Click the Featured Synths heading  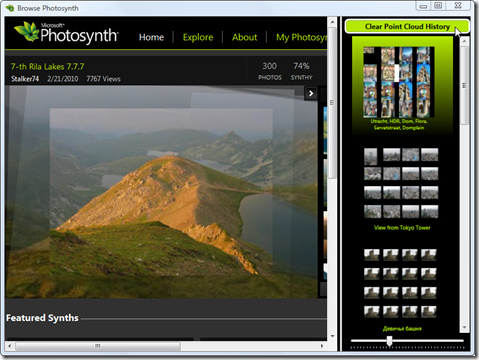click(42, 318)
